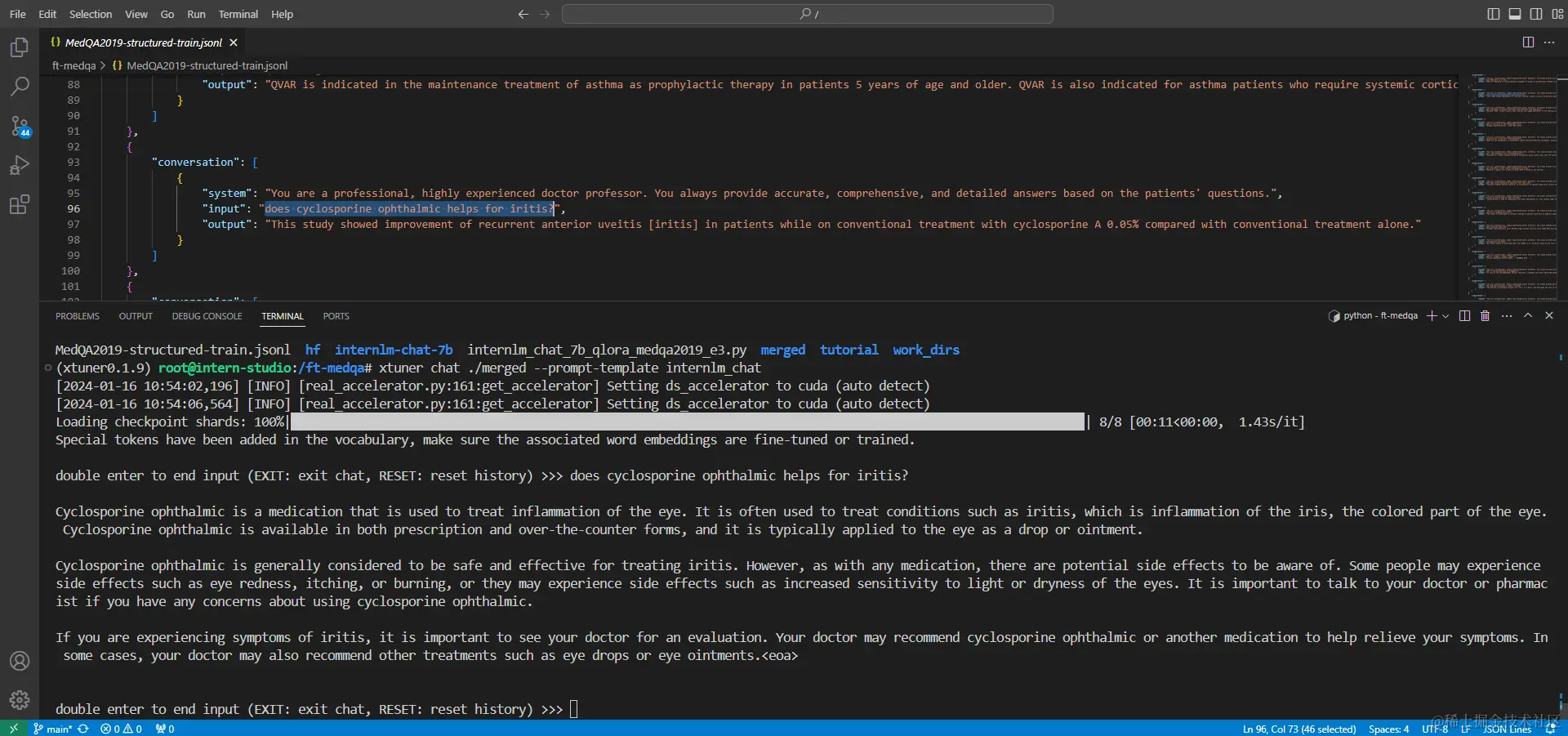The width and height of the screenshot is (1568, 736).
Task: Click the "merged" folder name in terminal output
Action: pos(782,350)
